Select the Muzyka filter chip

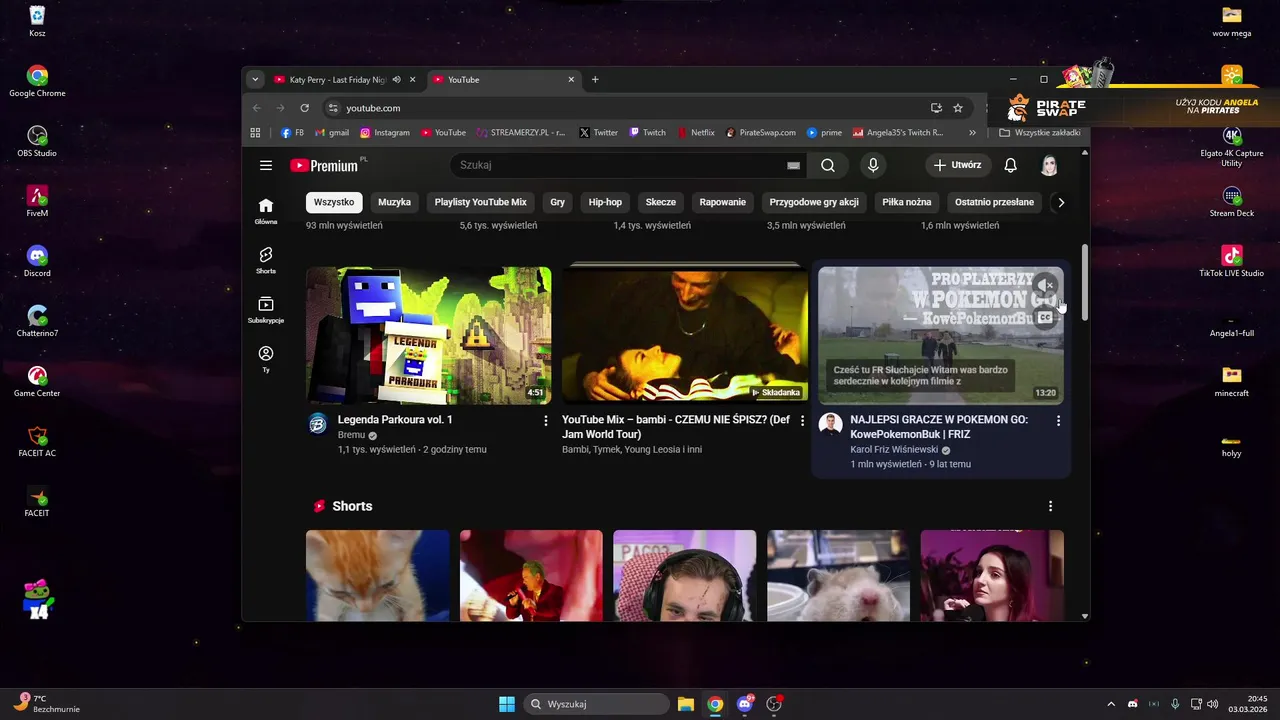tap(394, 202)
